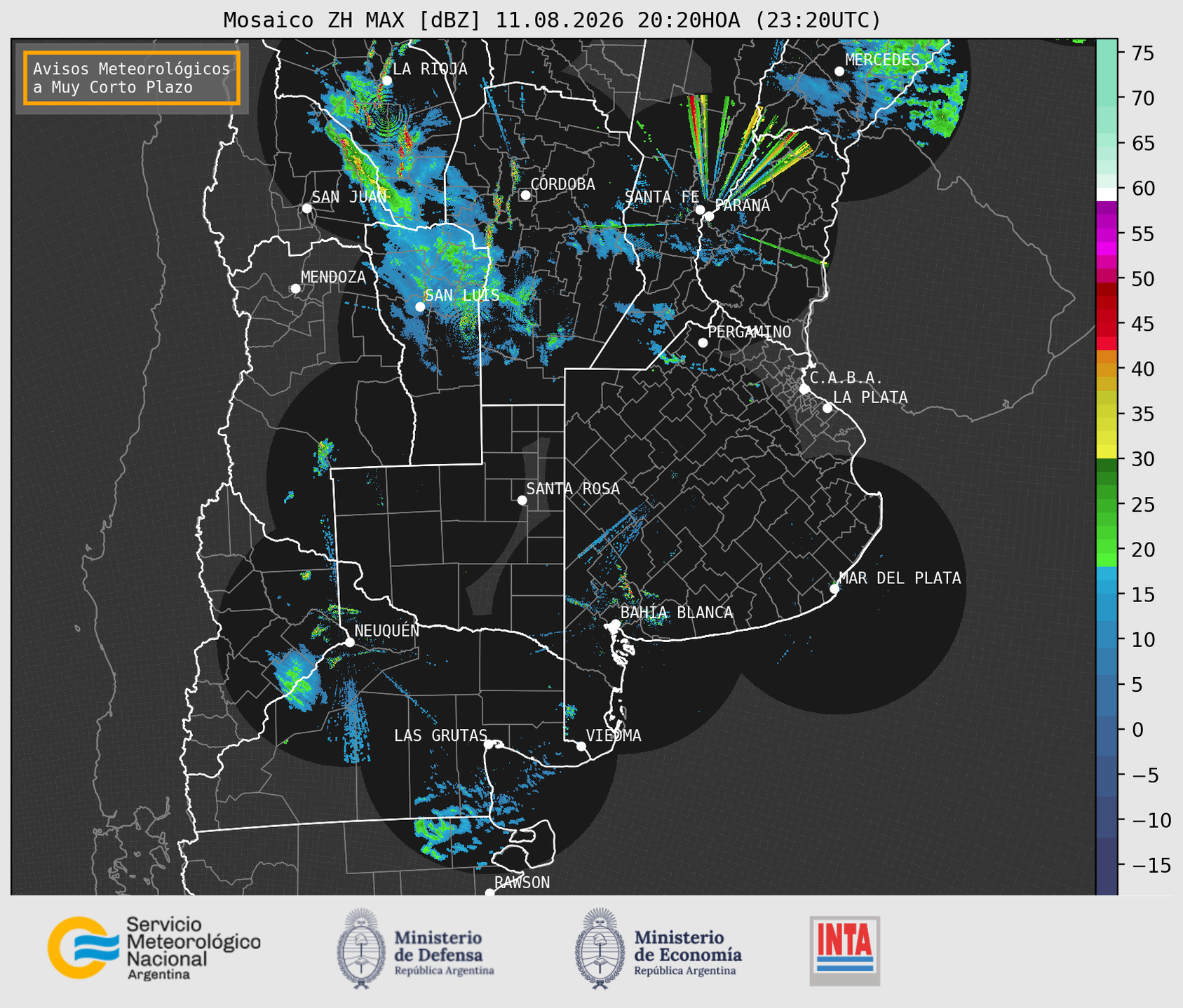This screenshot has width=1183, height=1008.
Task: Click the Santa Rosa city marker dot
Action: 522,500
